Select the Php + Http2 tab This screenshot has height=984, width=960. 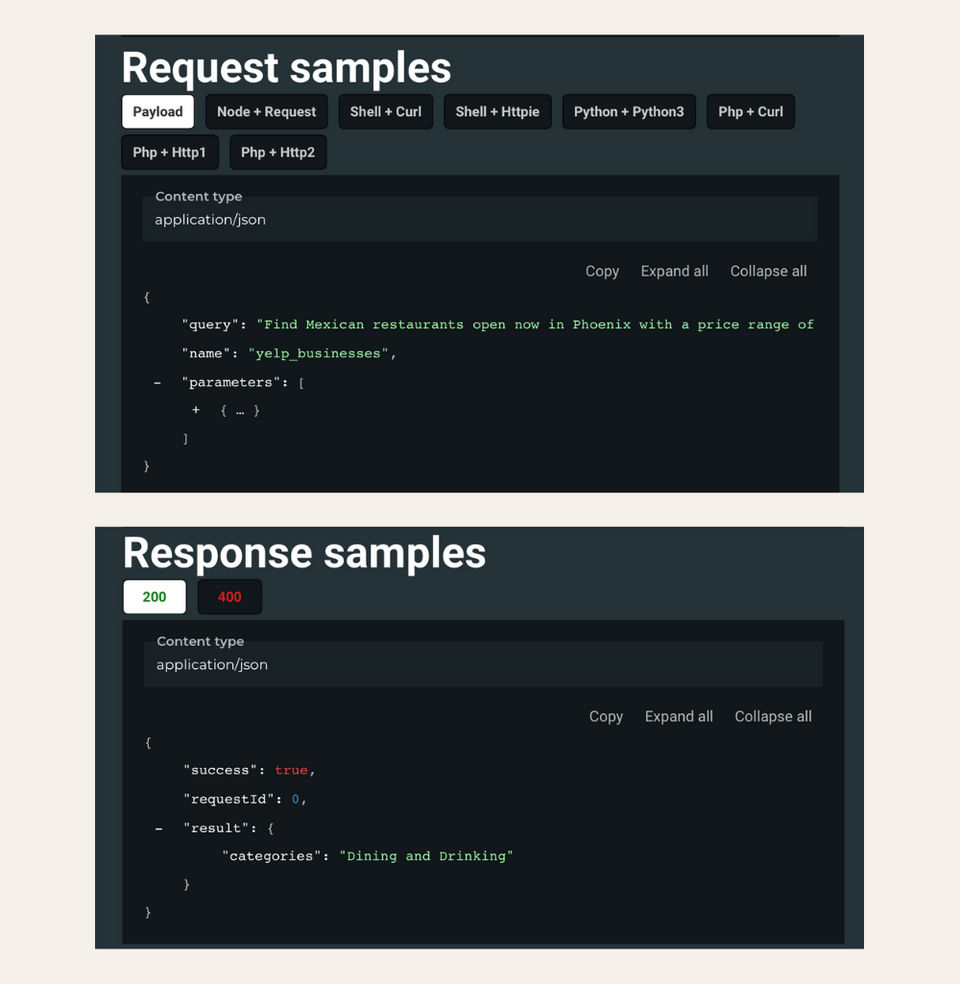tap(278, 153)
